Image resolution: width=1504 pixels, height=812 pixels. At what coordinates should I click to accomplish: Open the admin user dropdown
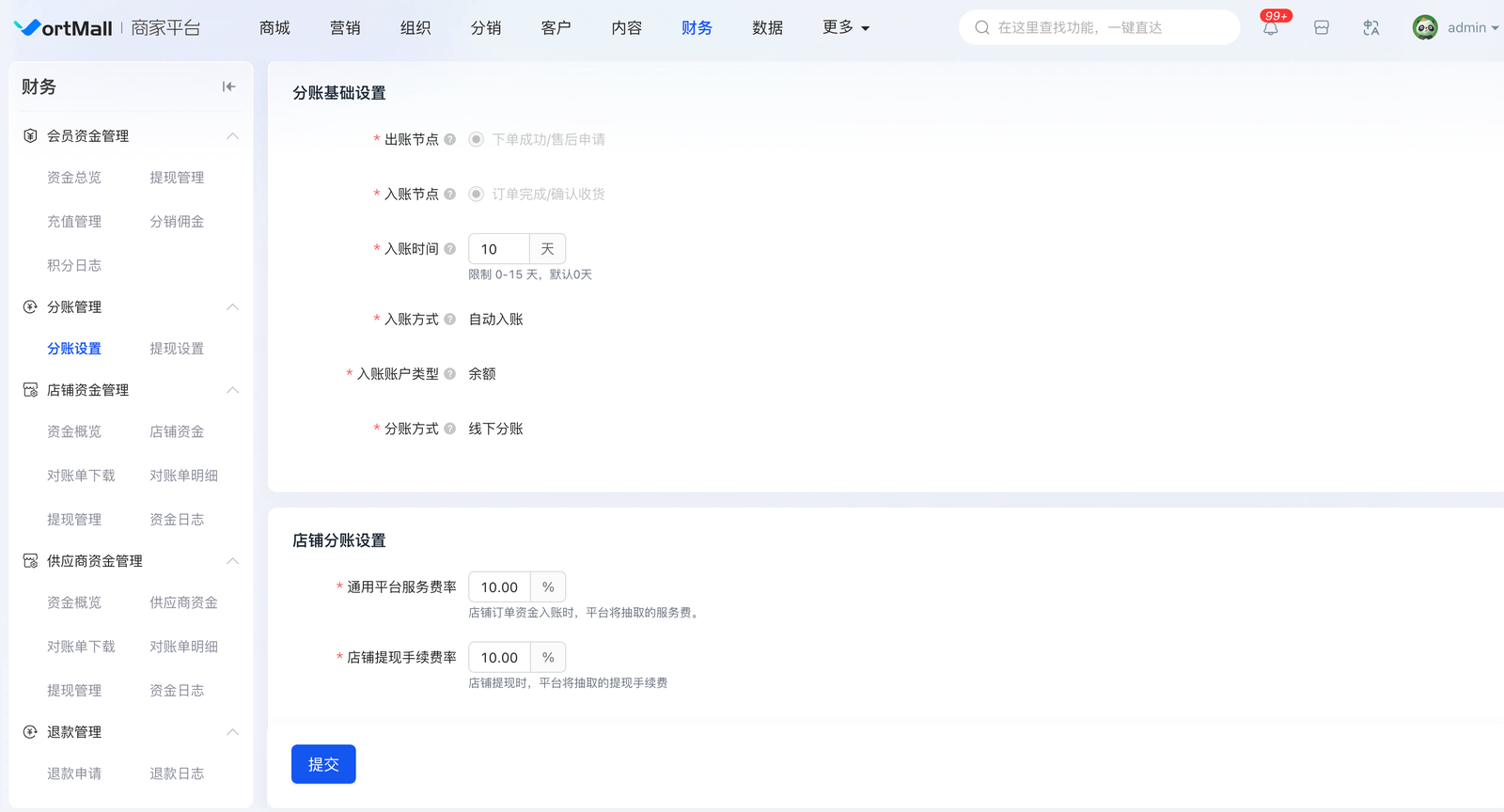[x=1455, y=28]
